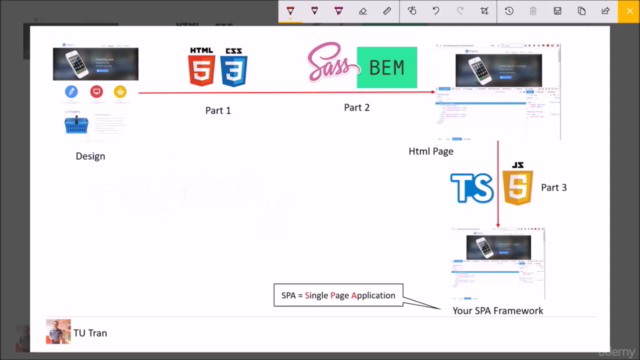Image resolution: width=640 pixels, height=360 pixels.
Task: Activate the crop tool
Action: 484,11
